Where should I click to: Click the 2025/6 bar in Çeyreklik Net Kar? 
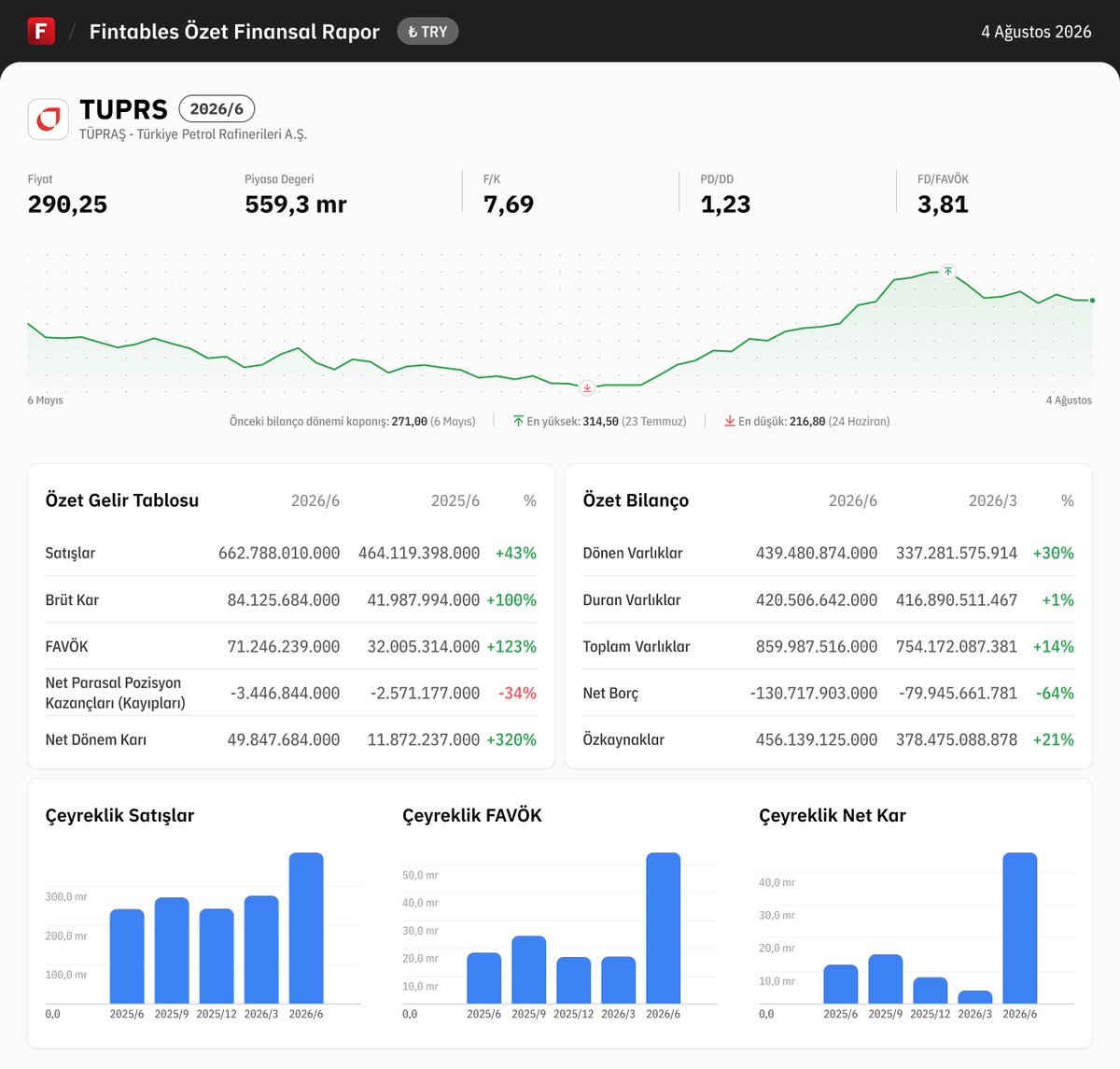pyautogui.click(x=841, y=984)
